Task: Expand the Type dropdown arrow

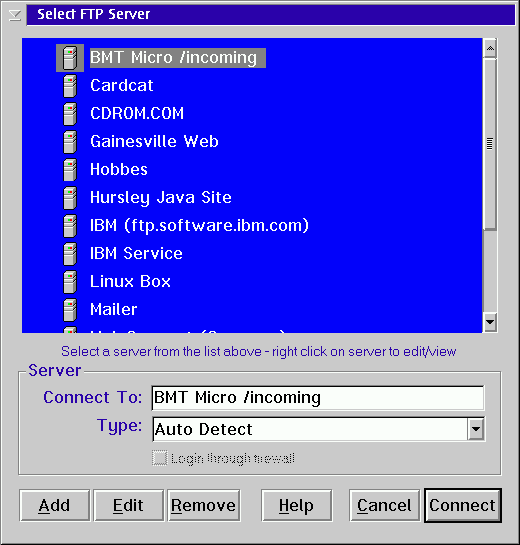Action: [476, 429]
